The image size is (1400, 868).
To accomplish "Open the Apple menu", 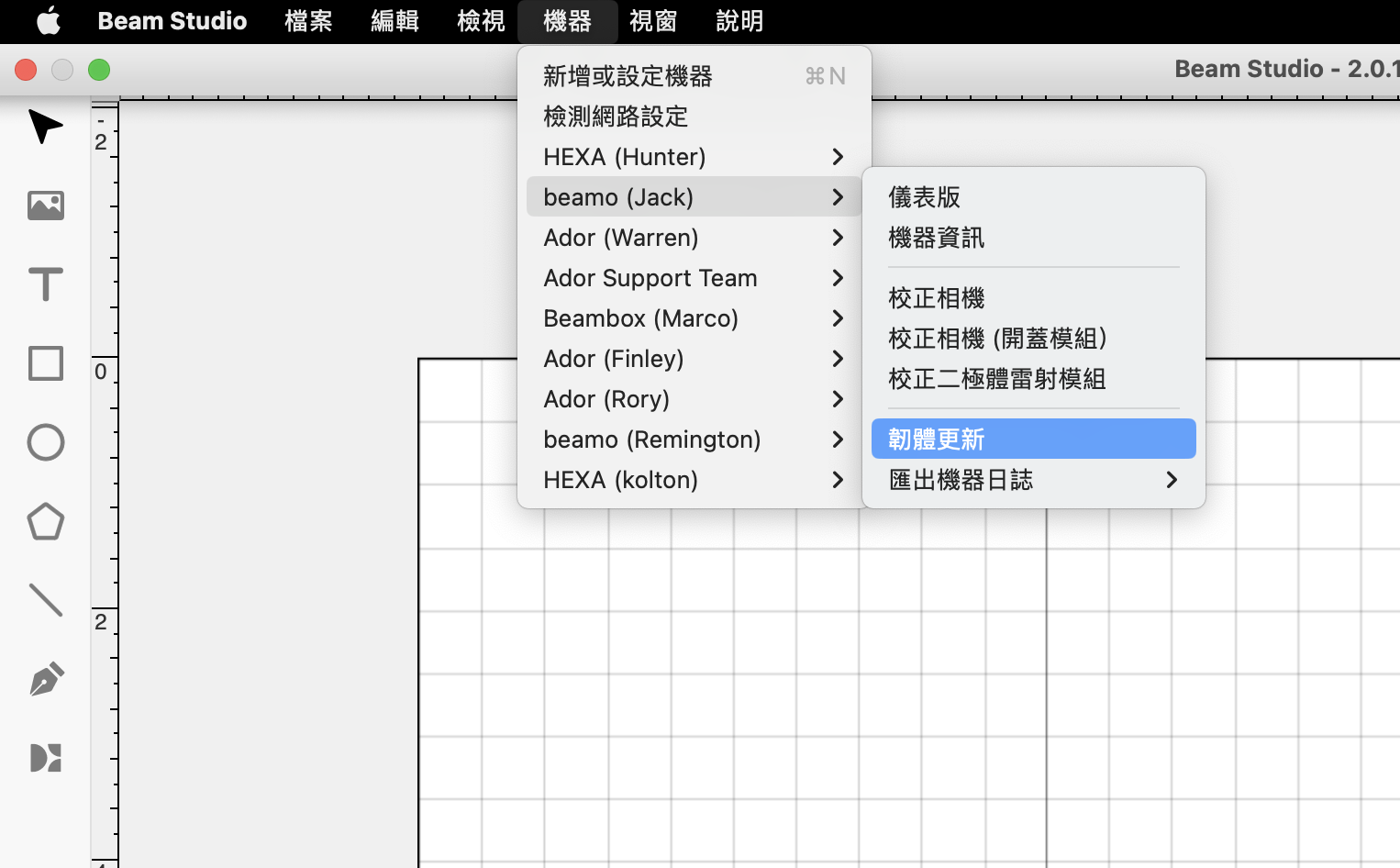I will [48, 20].
